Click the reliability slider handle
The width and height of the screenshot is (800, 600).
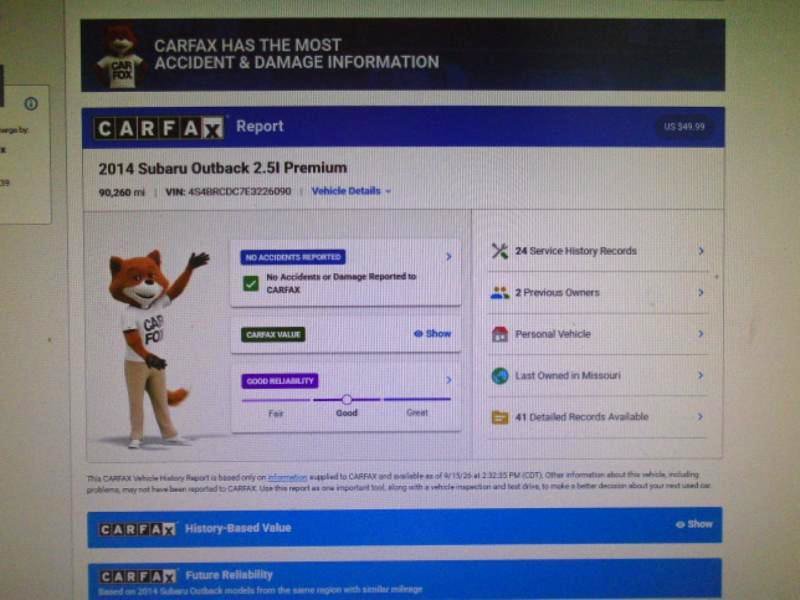point(346,399)
